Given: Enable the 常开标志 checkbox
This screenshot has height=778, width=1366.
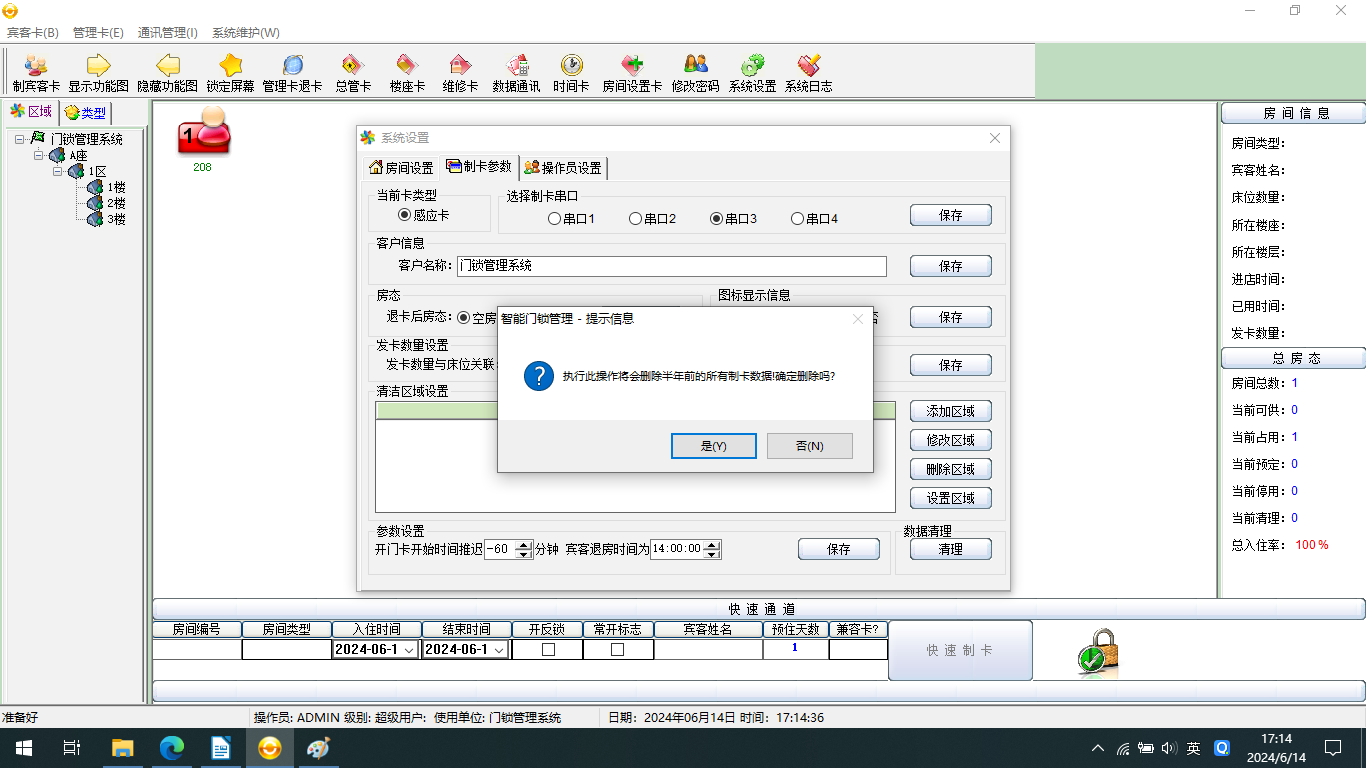Looking at the screenshot, I should pyautogui.click(x=617, y=649).
